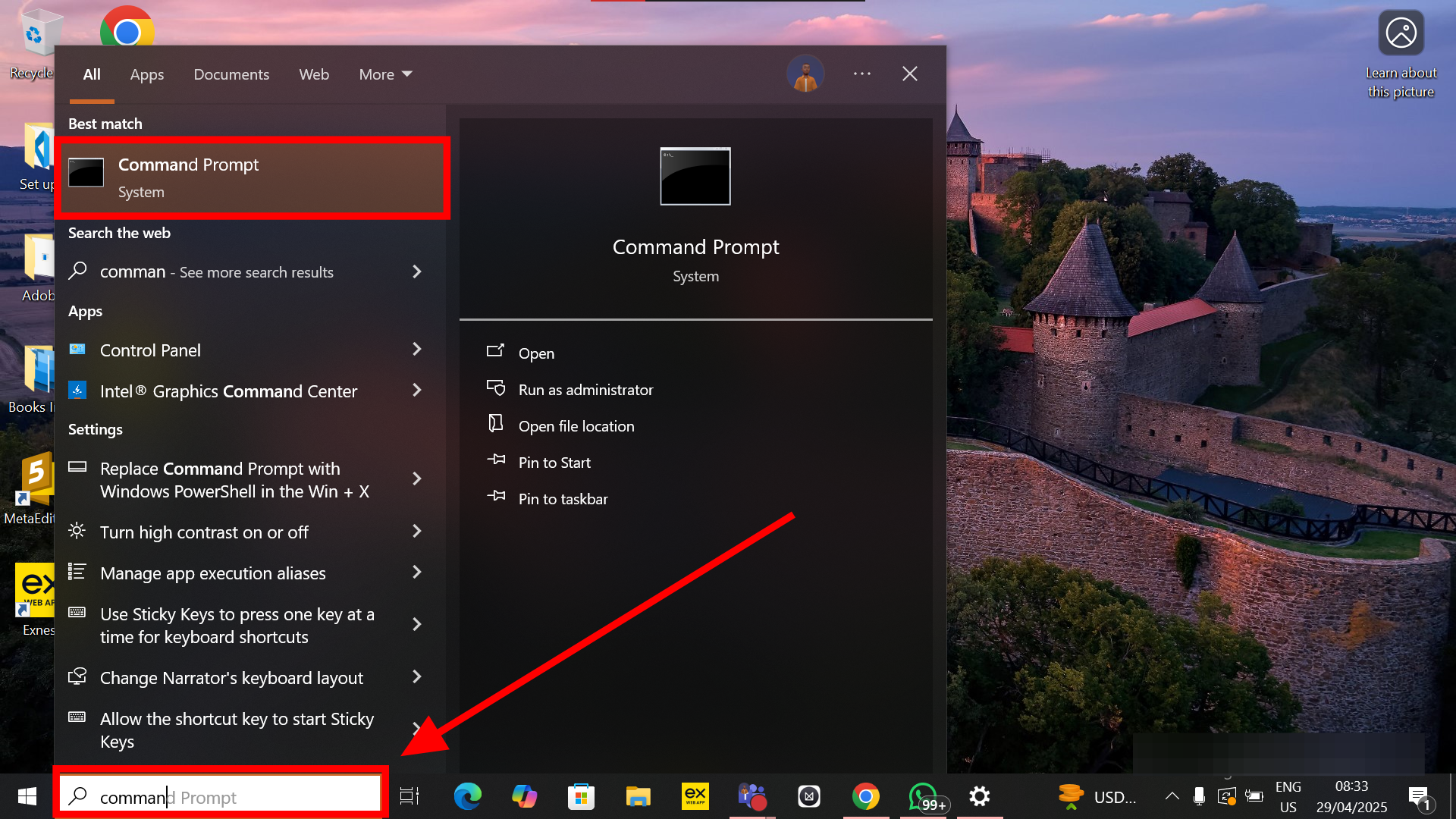Launch the Copilot taskbar icon
This screenshot has height=819, width=1456.
tap(524, 796)
